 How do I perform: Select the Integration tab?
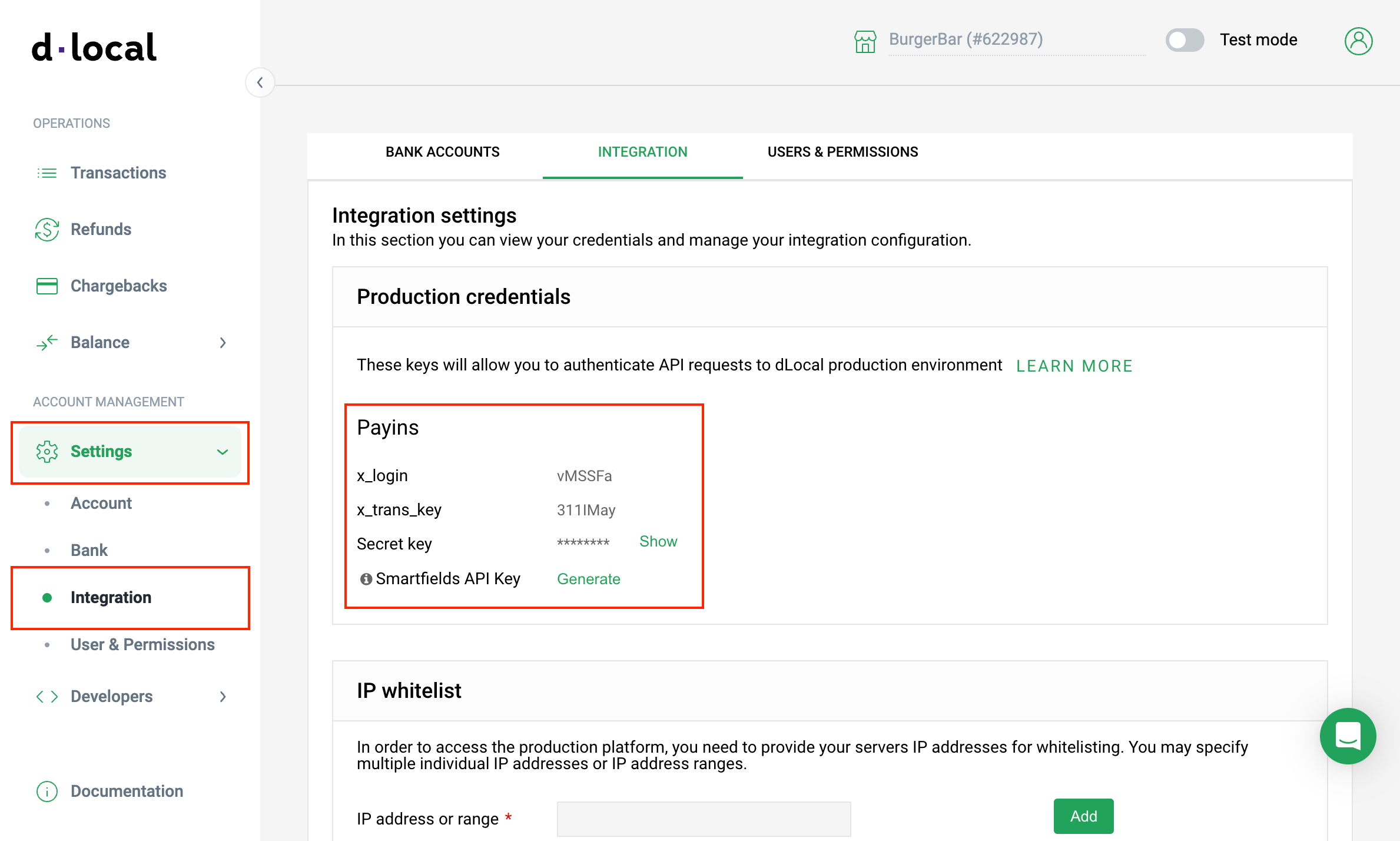coord(642,152)
